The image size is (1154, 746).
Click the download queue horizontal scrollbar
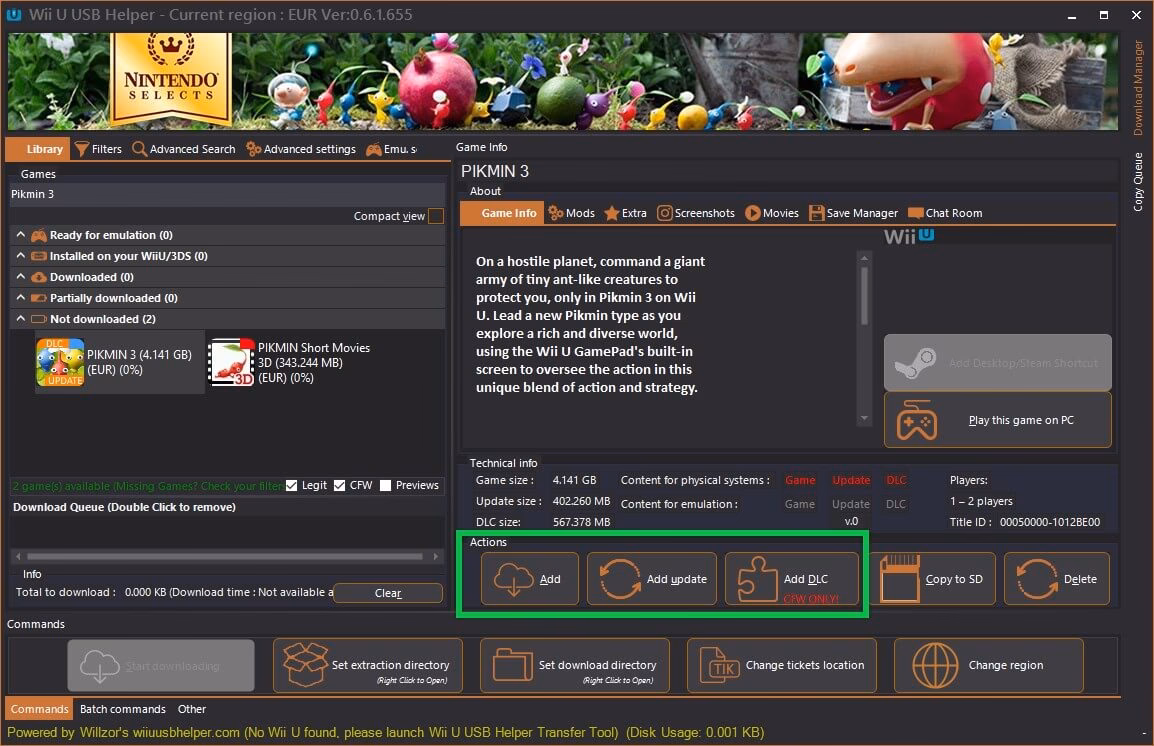pyautogui.click(x=224, y=556)
